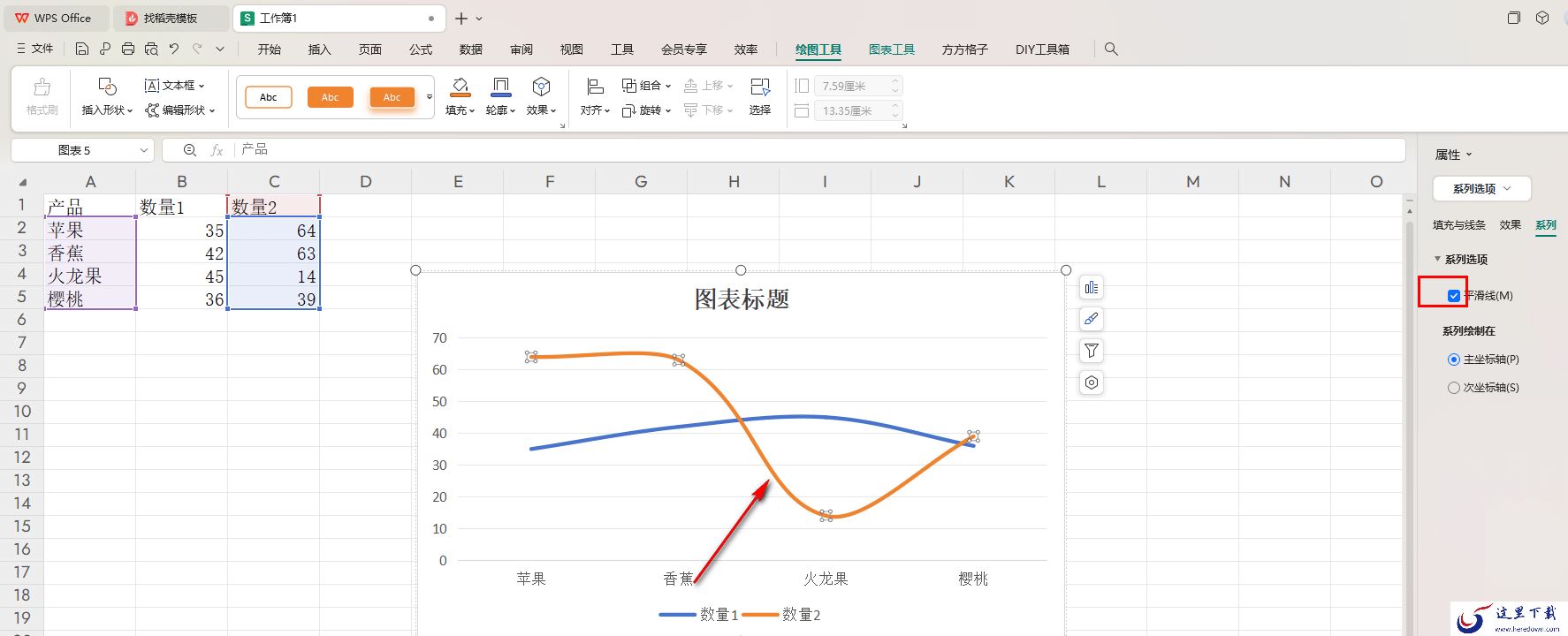The image size is (1568, 636).
Task: Open the quick access toolbar customize arrow
Action: [x=220, y=49]
